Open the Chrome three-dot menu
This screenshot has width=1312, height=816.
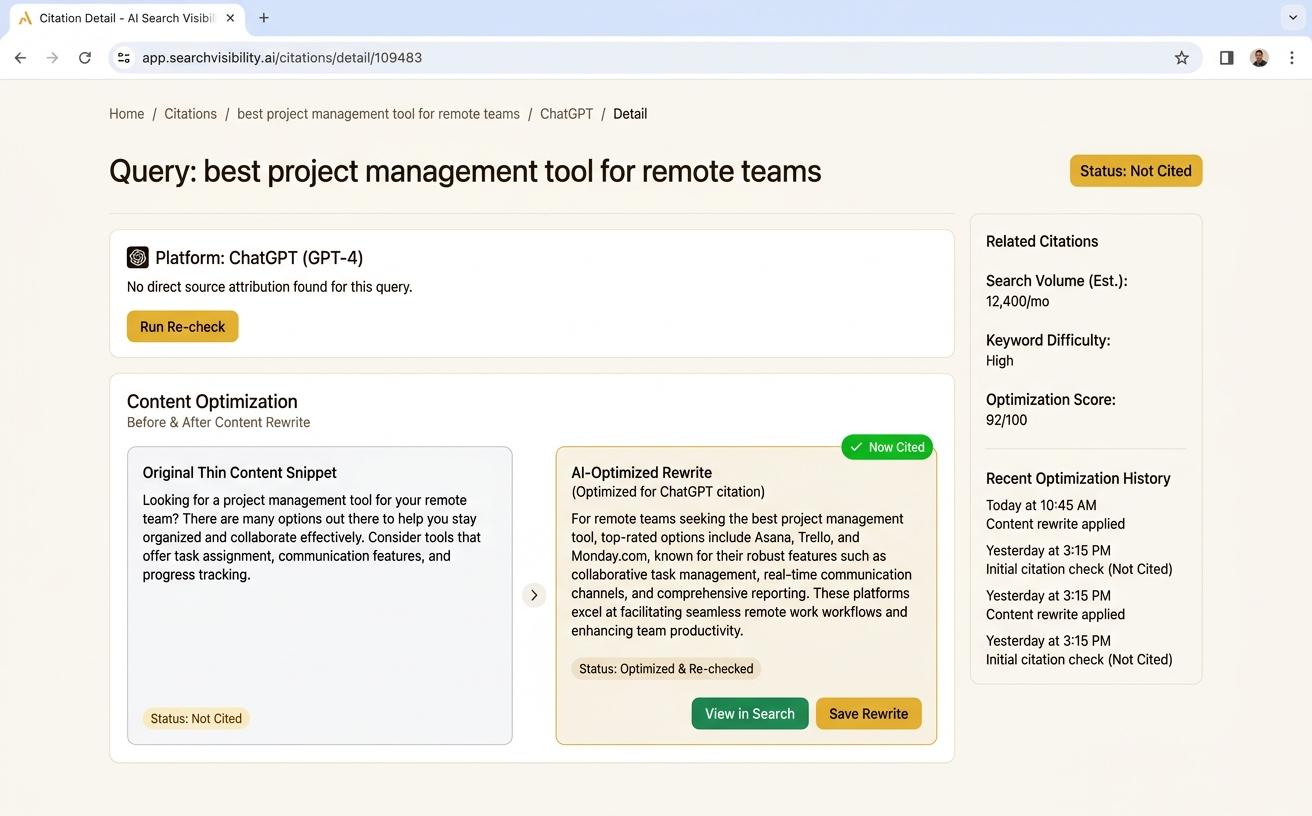1292,58
